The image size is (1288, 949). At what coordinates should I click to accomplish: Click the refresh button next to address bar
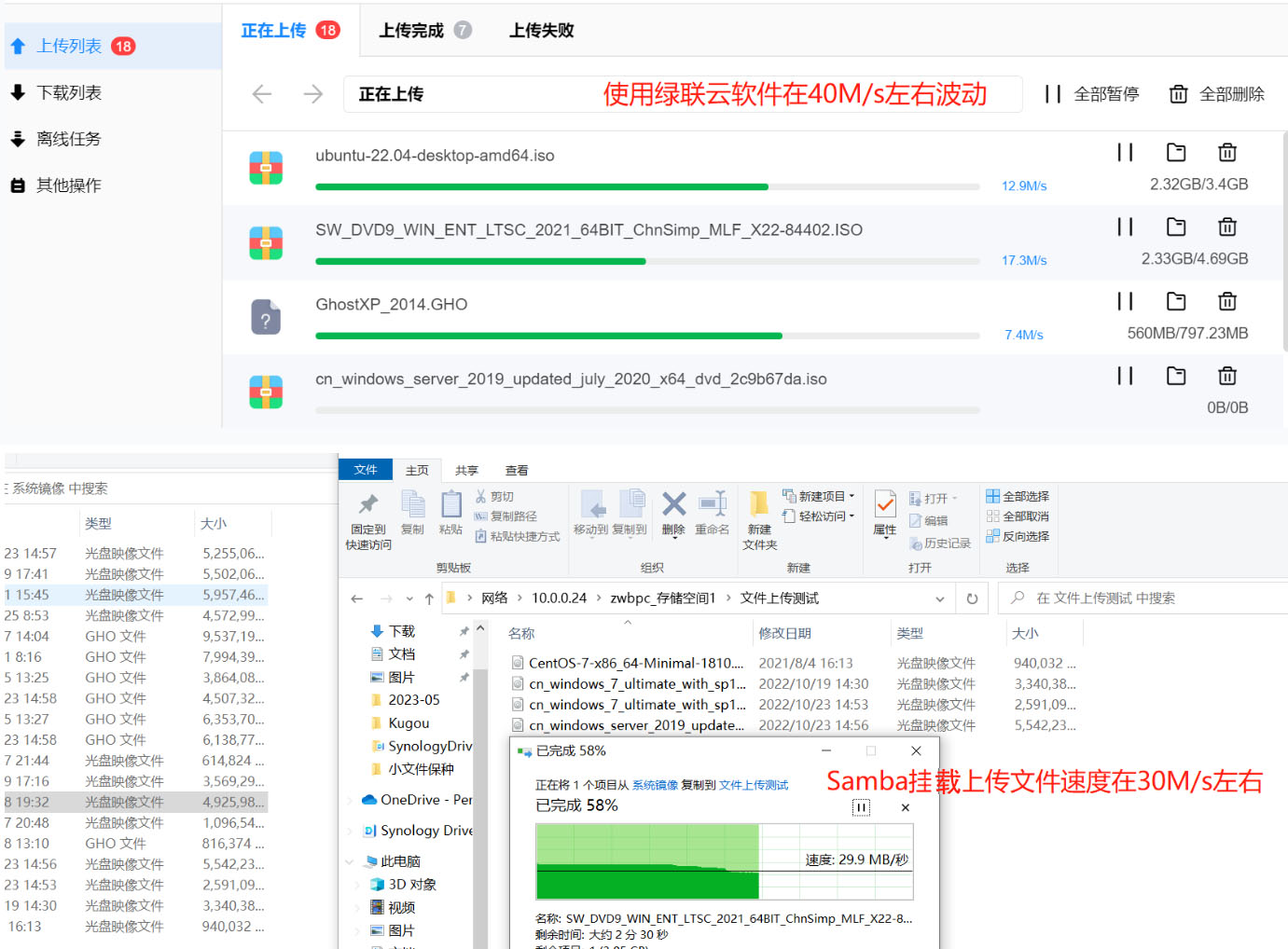click(972, 598)
